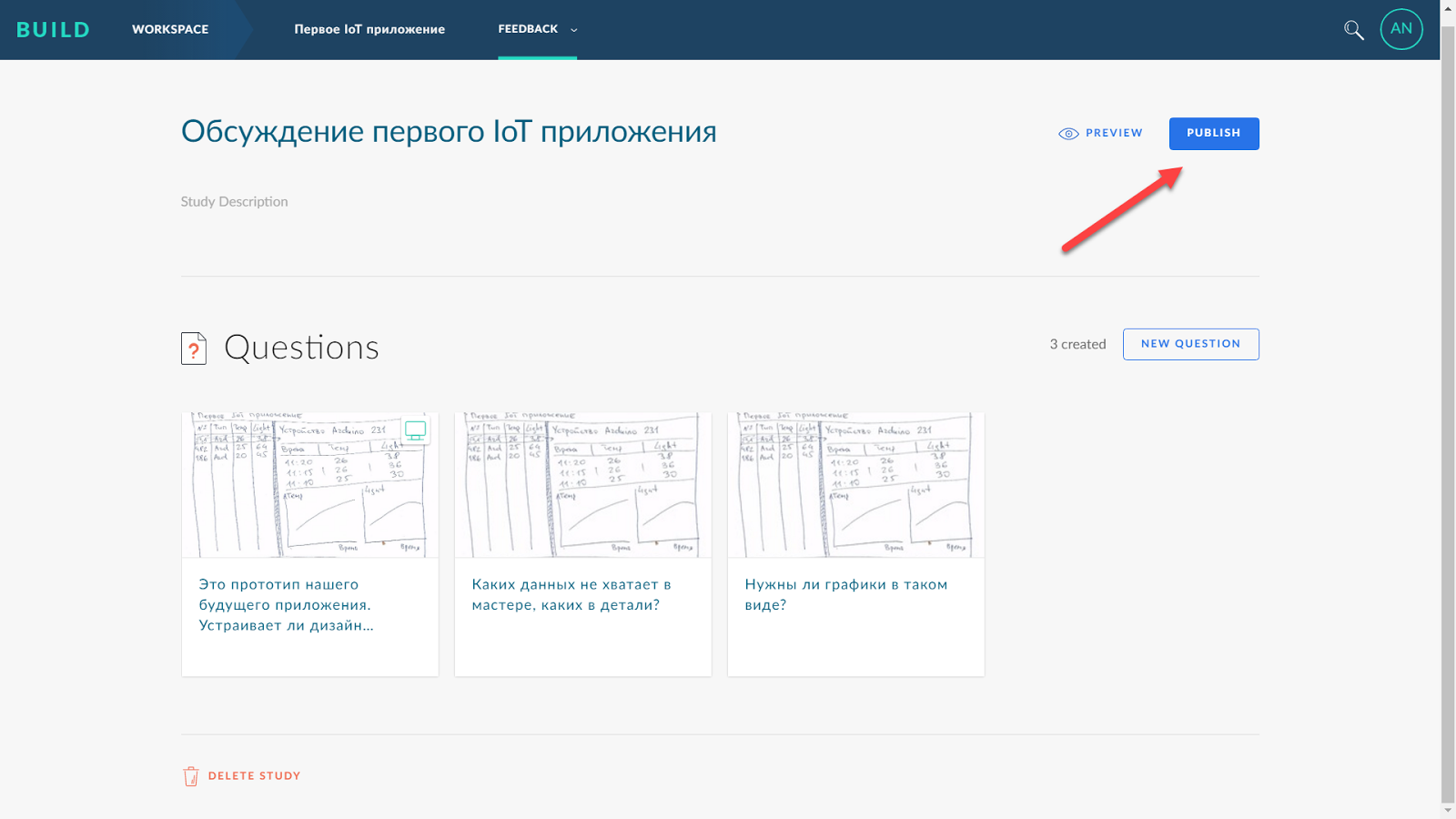Open the AN user avatar menu
Viewport: 1456px width, 819px height.
1401,29
